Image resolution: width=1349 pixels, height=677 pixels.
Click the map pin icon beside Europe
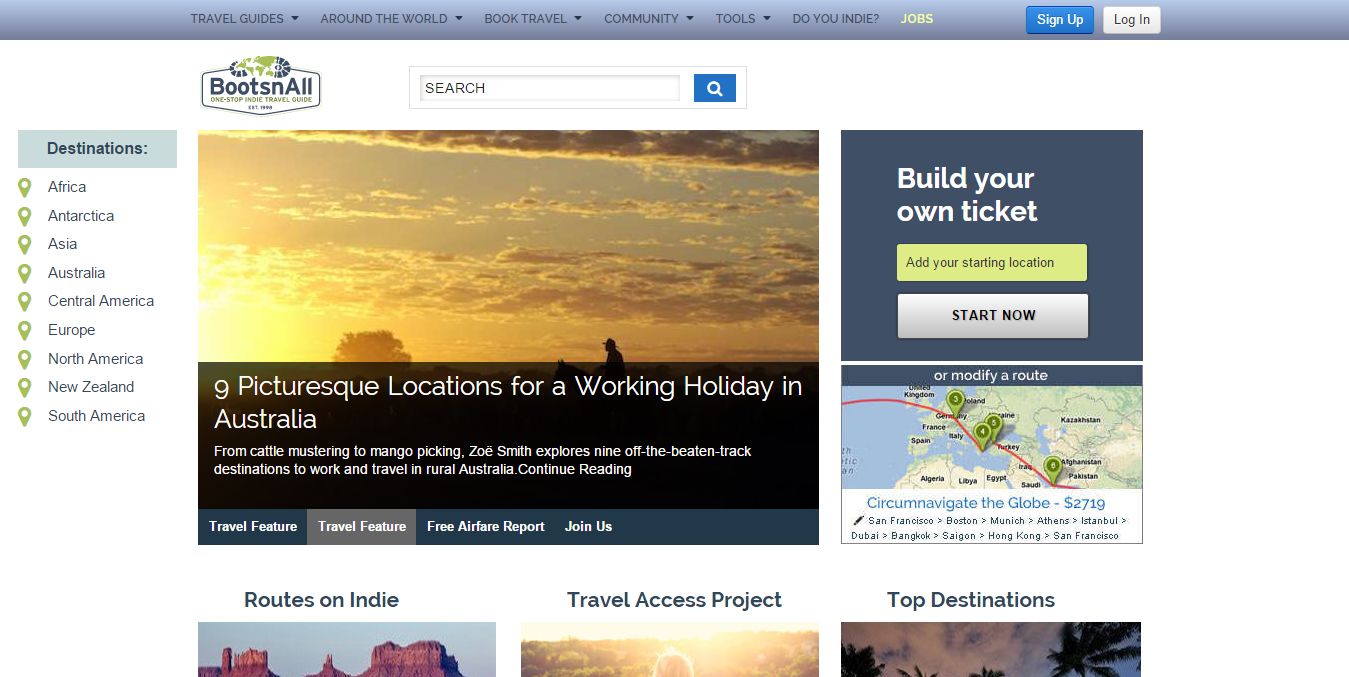click(x=25, y=331)
